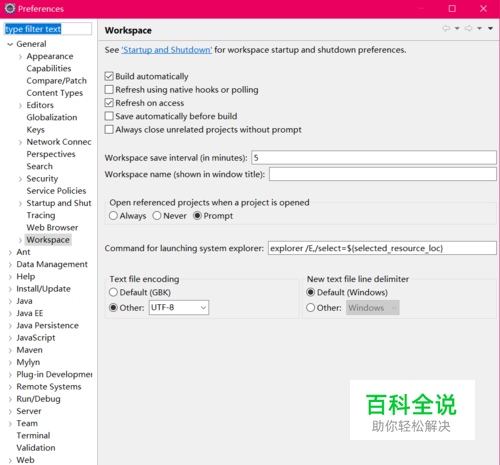The width and height of the screenshot is (500, 465).
Task: Enable Refresh using native hooks or polling
Action: click(109, 90)
